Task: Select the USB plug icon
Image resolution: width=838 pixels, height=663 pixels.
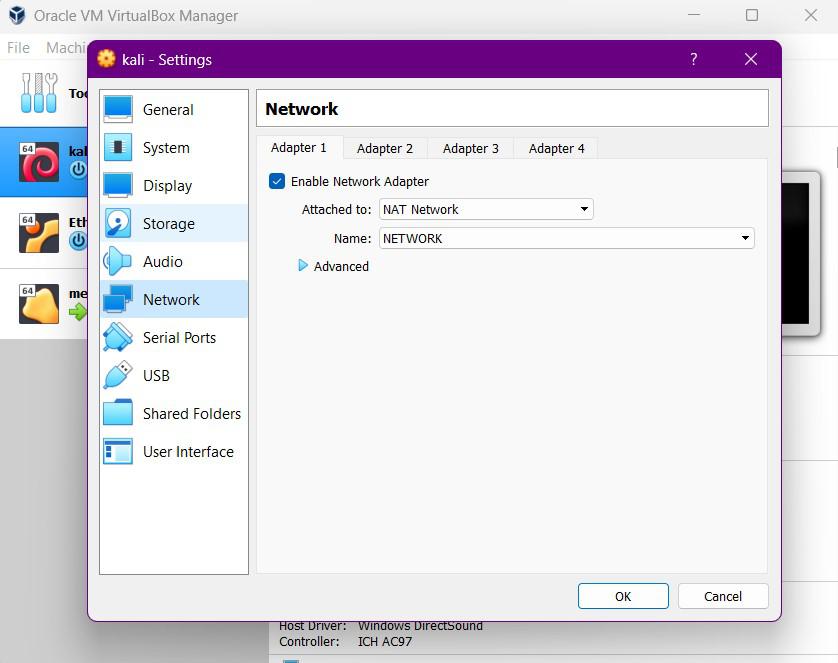Action: (x=118, y=375)
